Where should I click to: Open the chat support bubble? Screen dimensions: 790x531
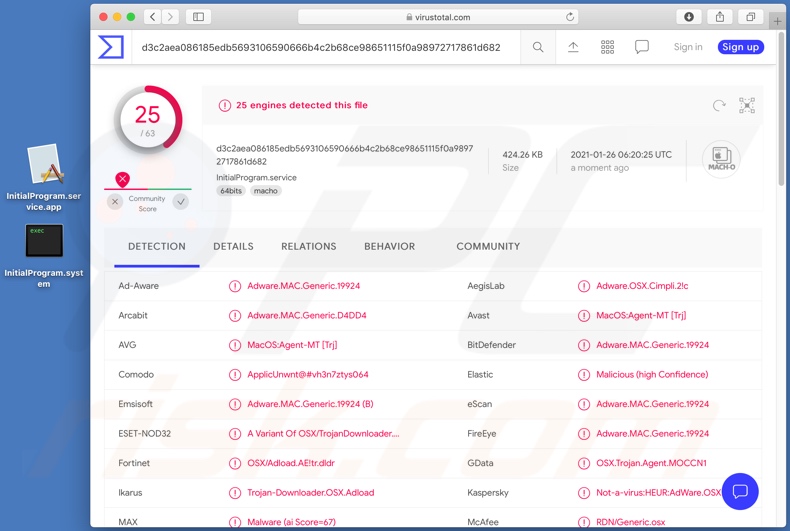pos(740,491)
